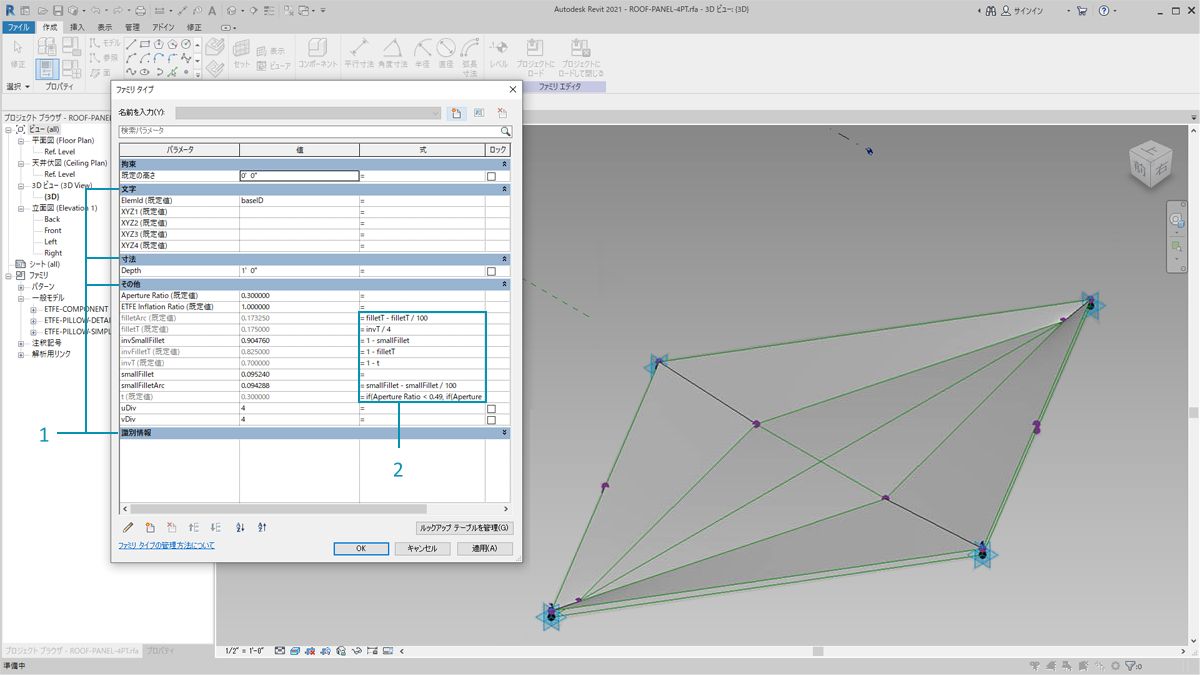This screenshot has height=675, width=1200.
Task: Click the Component tool
Action: click(x=317, y=54)
